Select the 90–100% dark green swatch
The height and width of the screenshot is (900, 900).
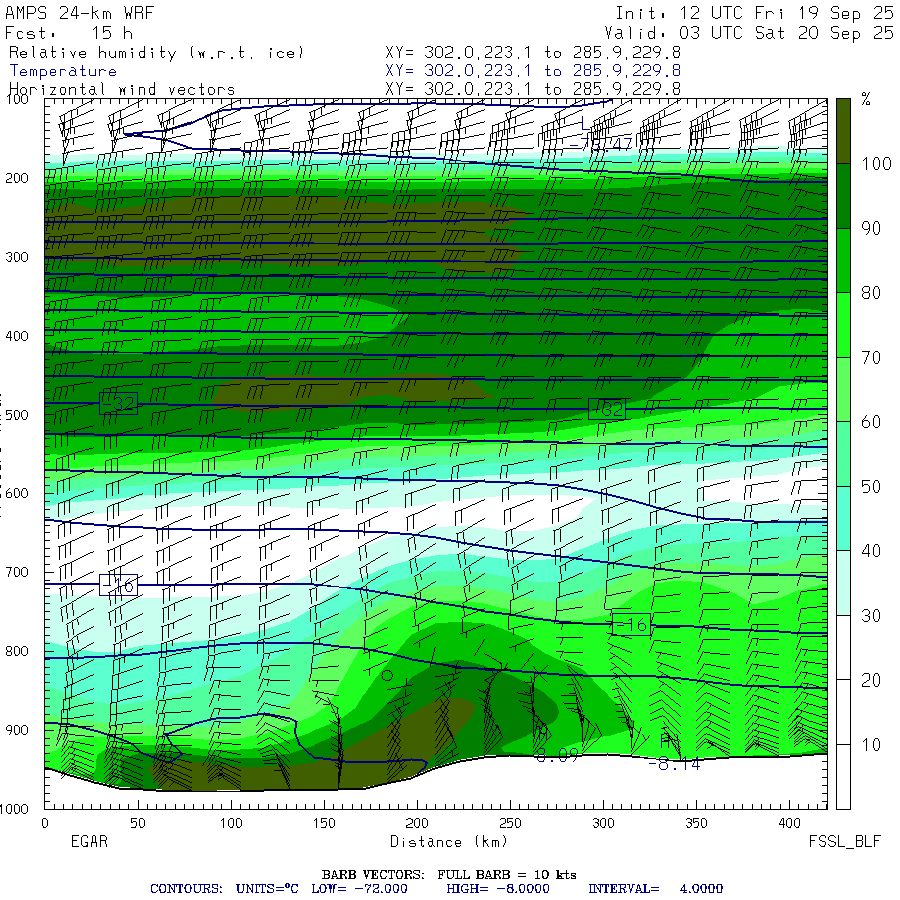pos(843,196)
